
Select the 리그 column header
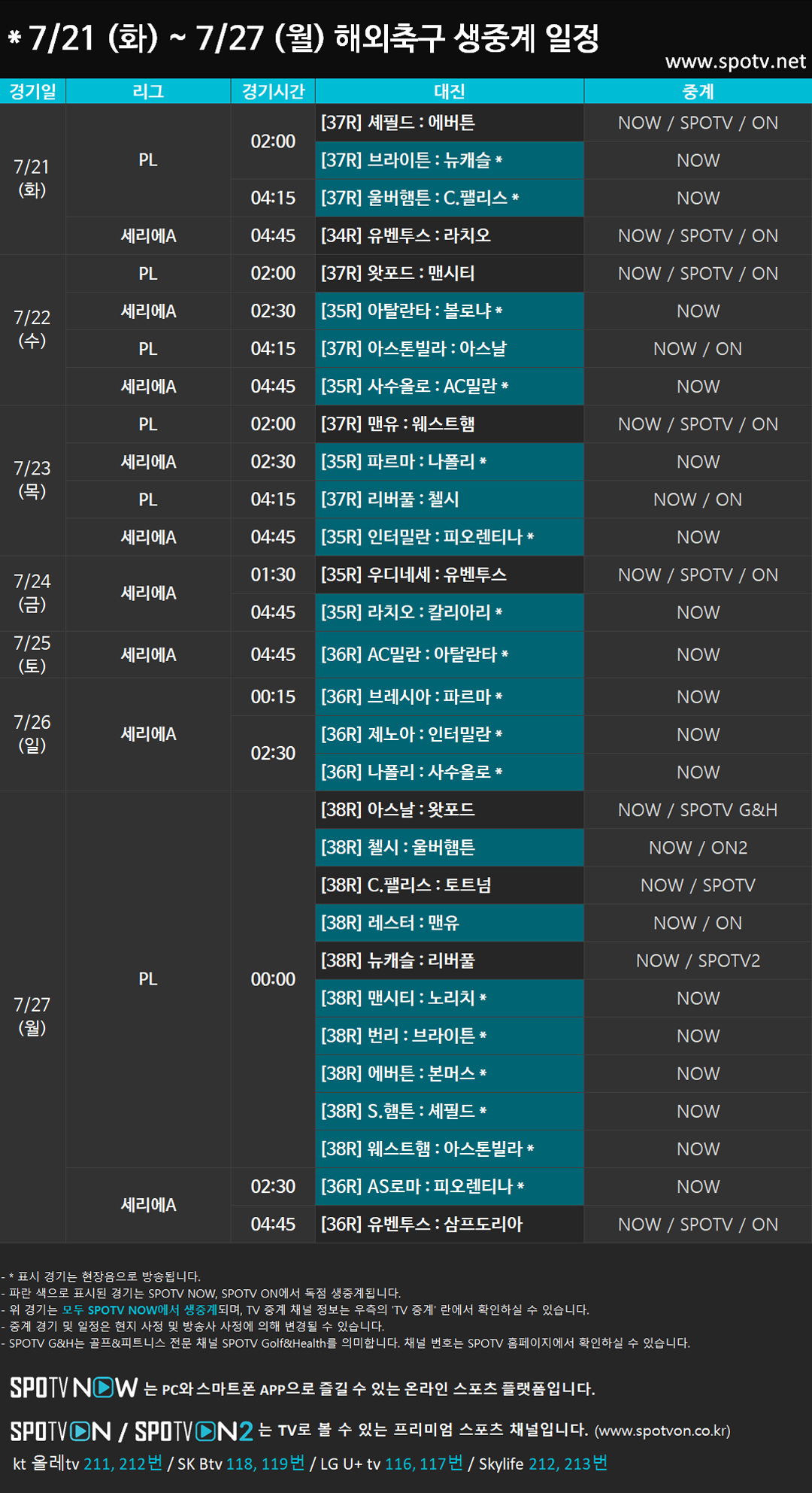[148, 92]
